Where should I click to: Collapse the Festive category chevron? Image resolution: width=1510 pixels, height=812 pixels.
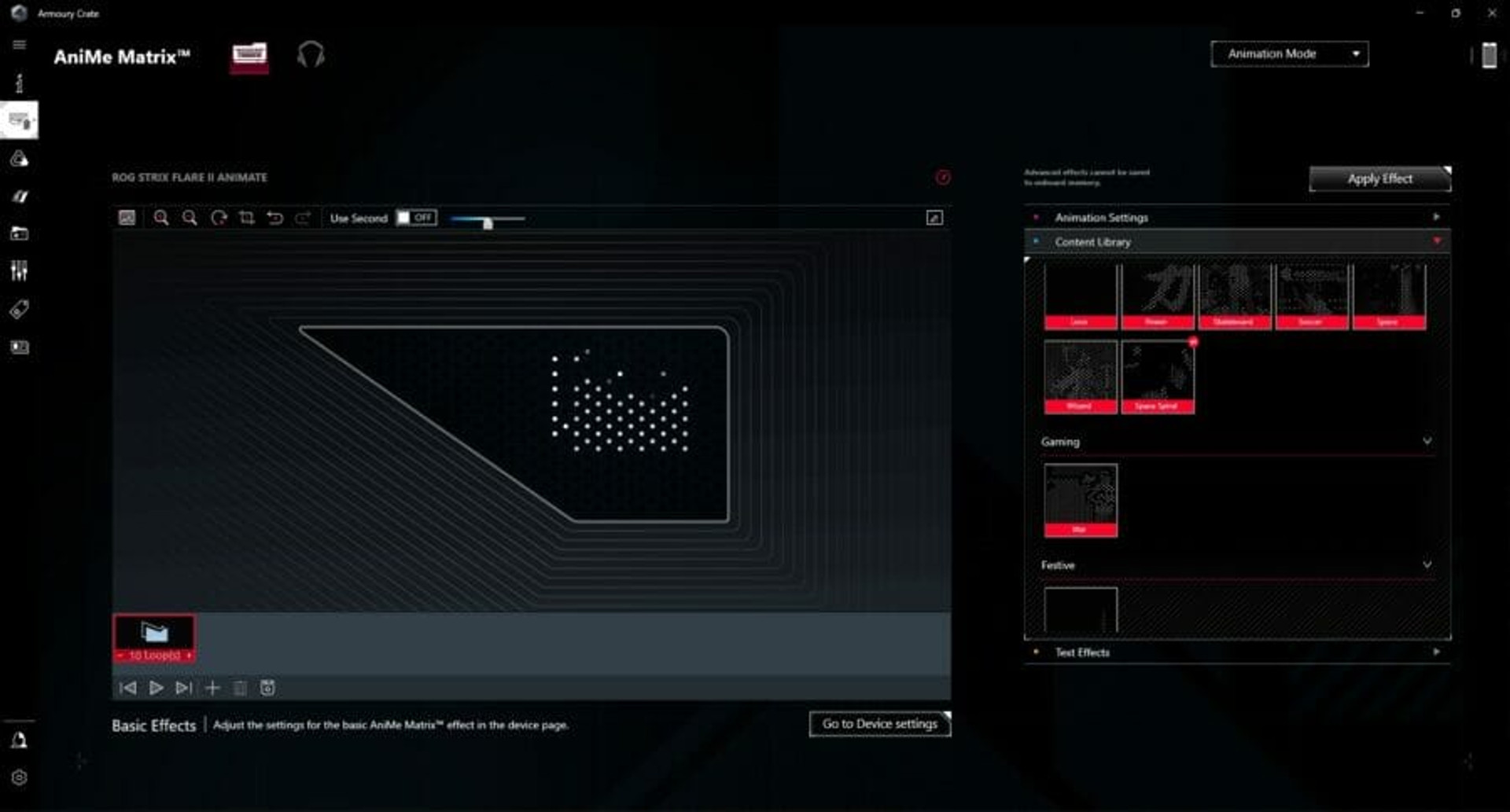pos(1427,564)
